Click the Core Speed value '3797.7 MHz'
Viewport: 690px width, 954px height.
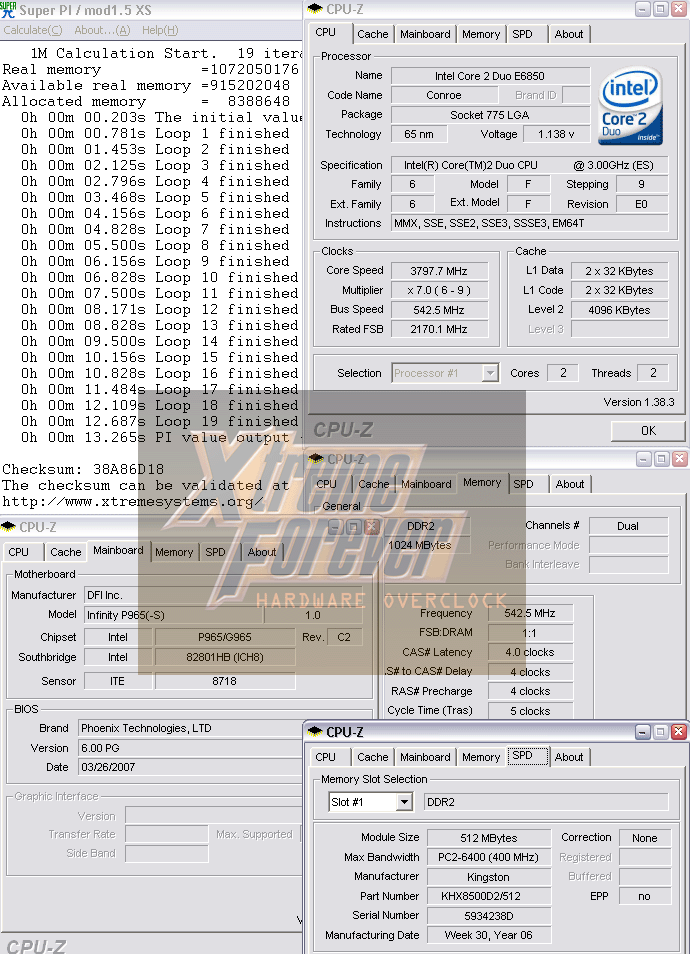[x=439, y=271]
